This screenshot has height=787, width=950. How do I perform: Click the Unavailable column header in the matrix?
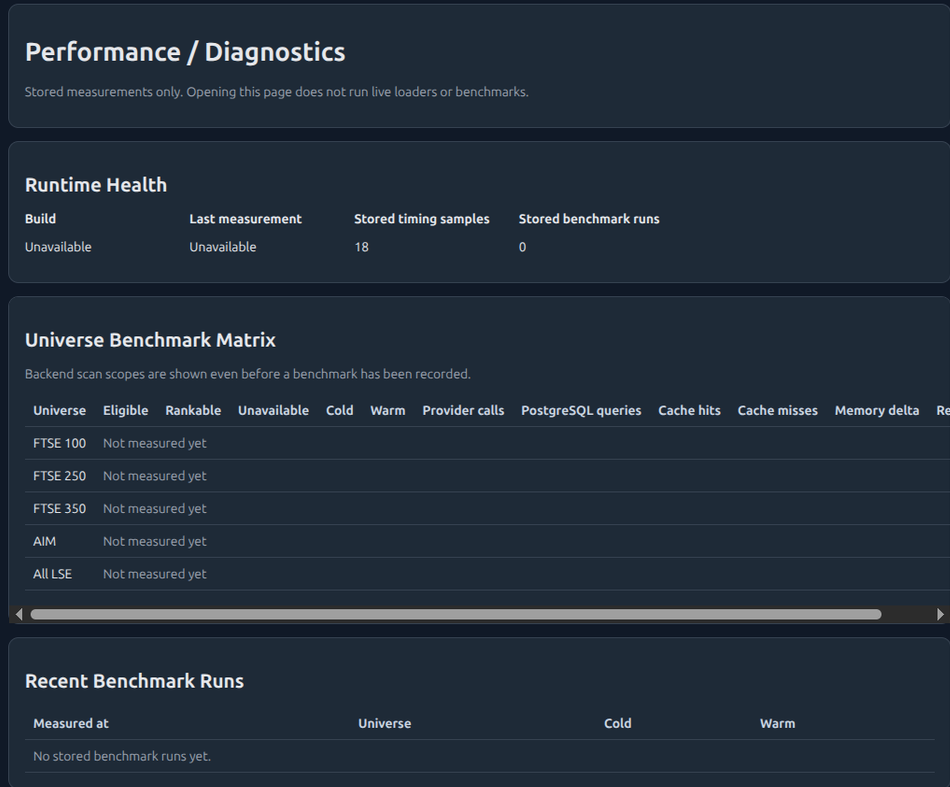273,410
